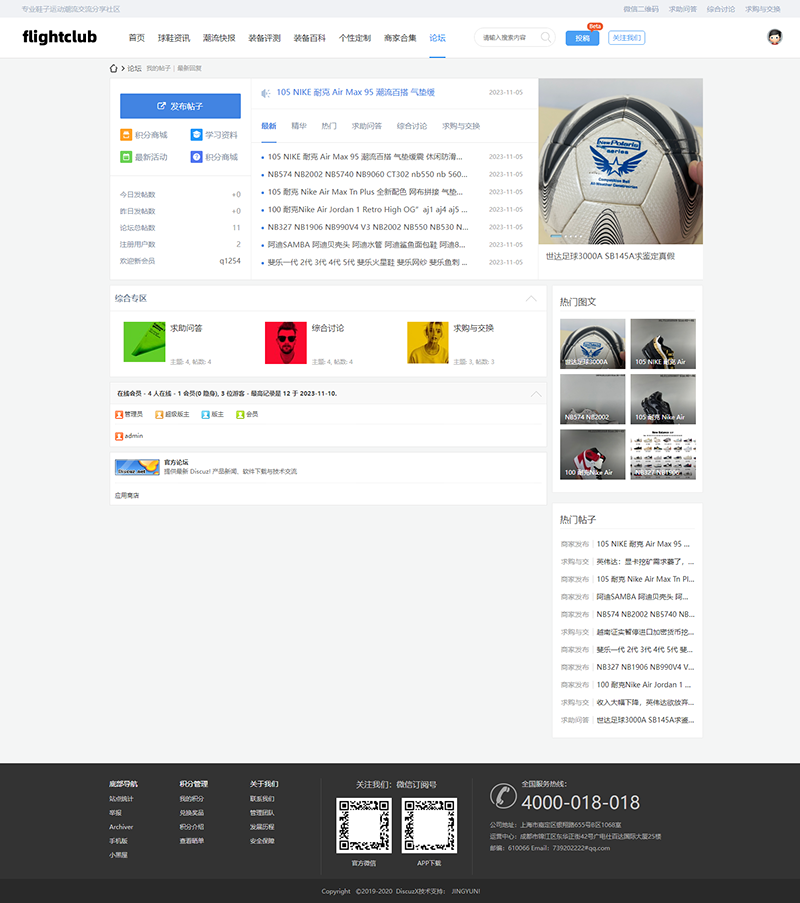The width and height of the screenshot is (800, 903).
Task: Click the speaker announcement icon
Action: (266, 93)
